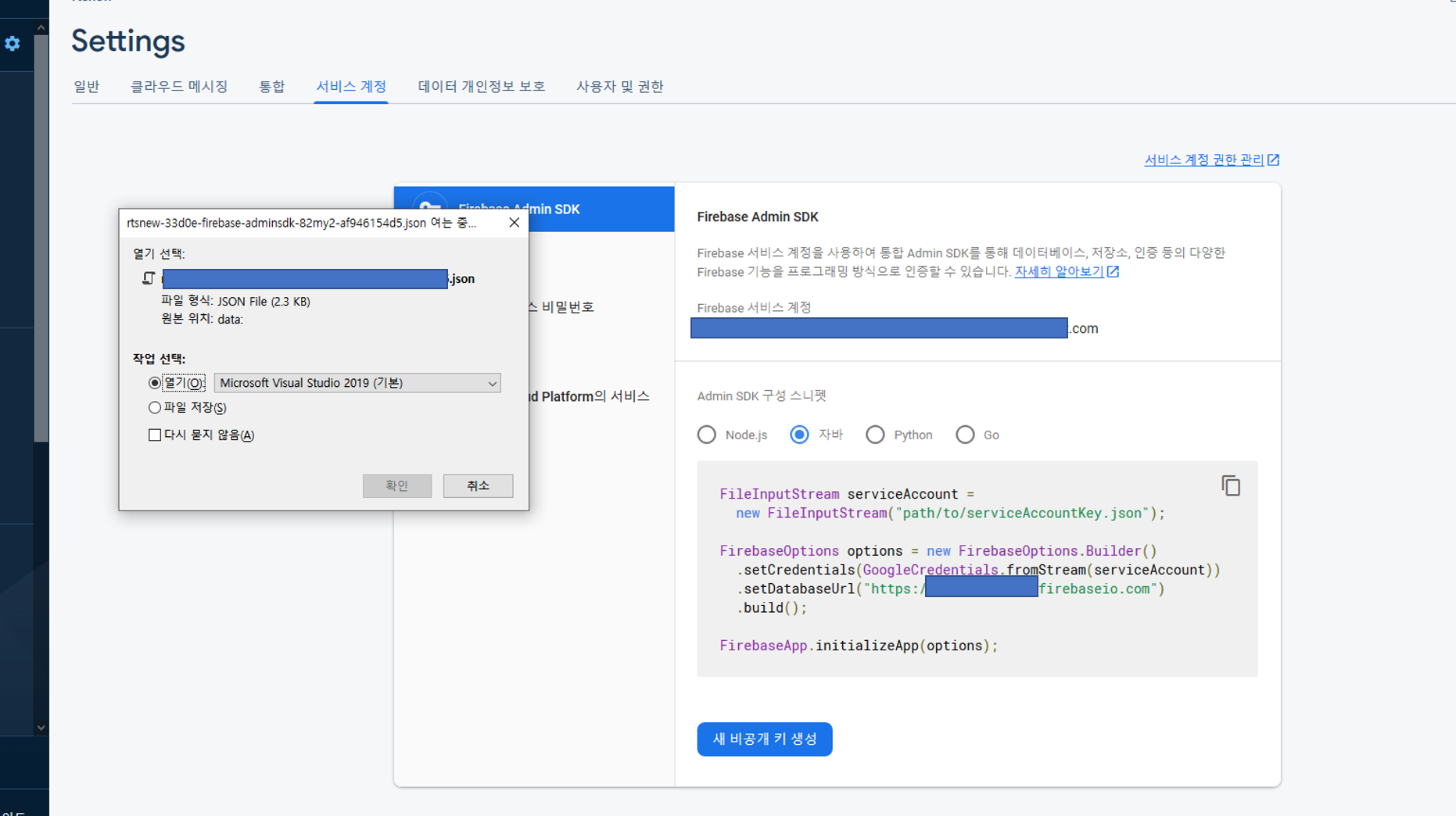Viewport: 1456px width, 816px height.
Task: Click the external link icon beside 자세히 알아보기
Action: tap(1114, 271)
